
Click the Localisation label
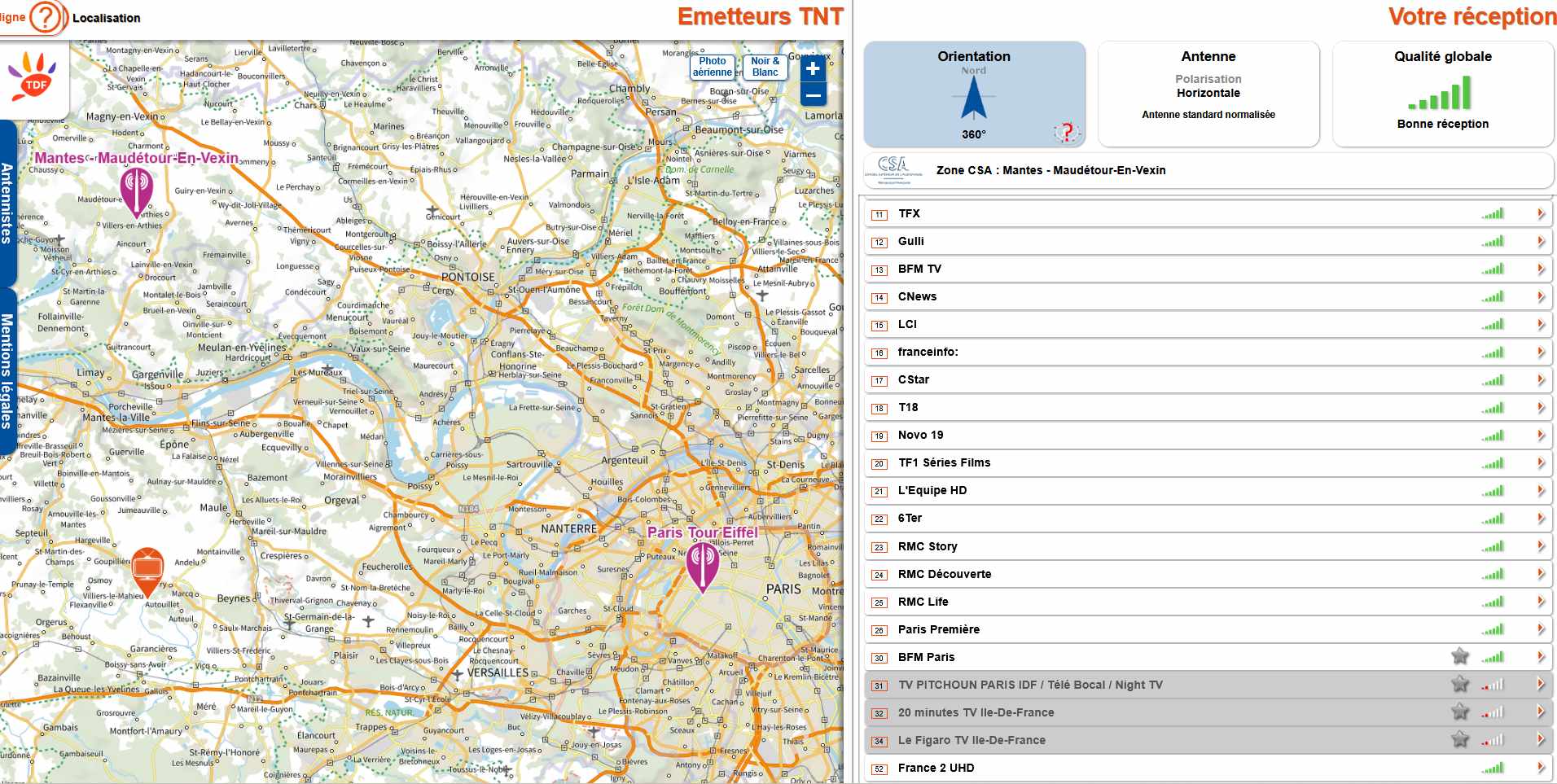click(106, 18)
